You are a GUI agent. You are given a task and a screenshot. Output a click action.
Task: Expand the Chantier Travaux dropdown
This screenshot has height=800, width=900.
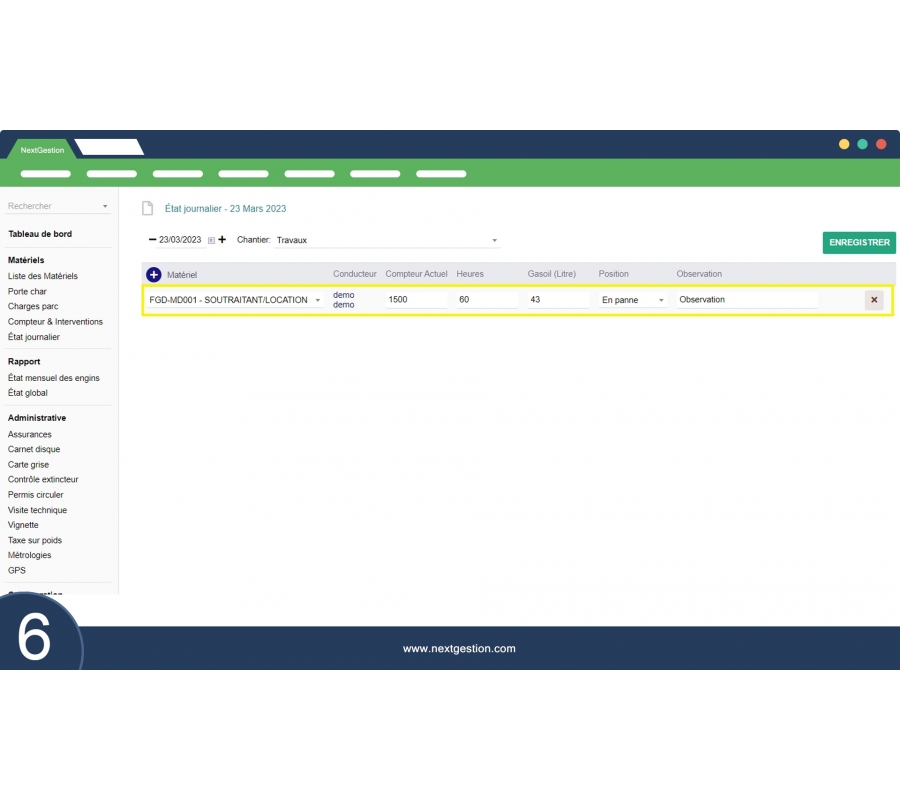[494, 241]
